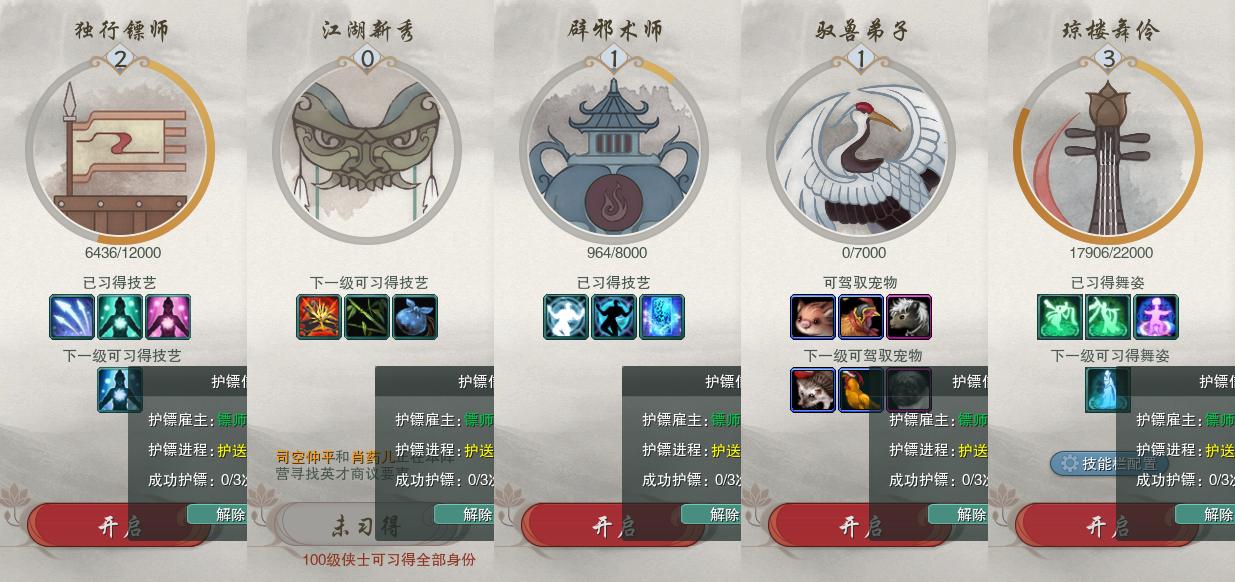Select the blue gourd skill icon under 江湖新秀

415,317
